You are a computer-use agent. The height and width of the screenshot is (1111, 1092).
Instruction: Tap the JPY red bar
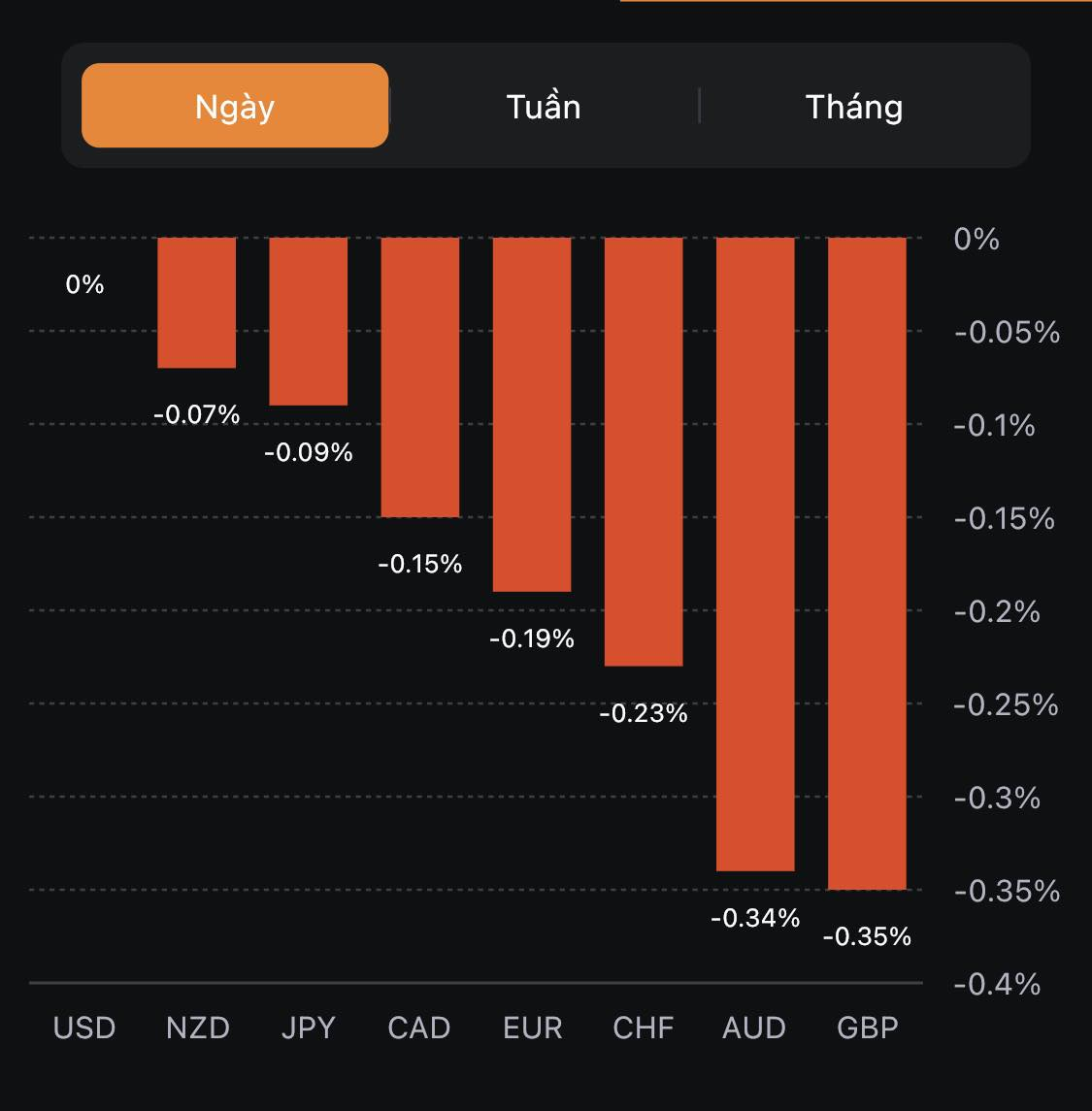(x=309, y=321)
